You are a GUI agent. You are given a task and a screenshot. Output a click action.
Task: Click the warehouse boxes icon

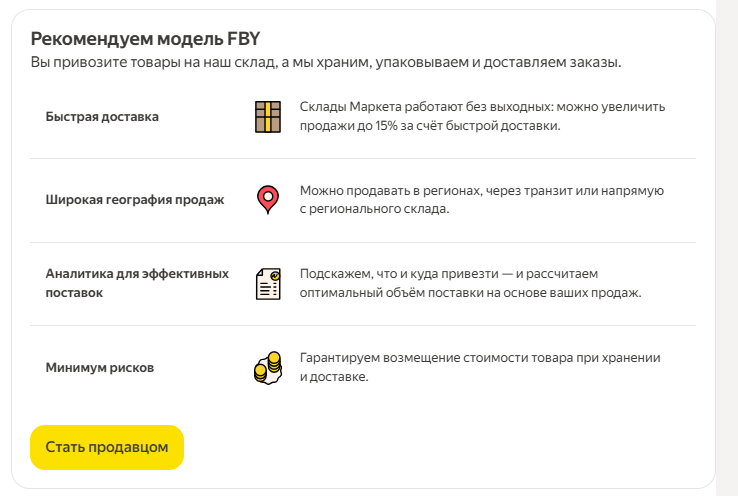[x=267, y=117]
